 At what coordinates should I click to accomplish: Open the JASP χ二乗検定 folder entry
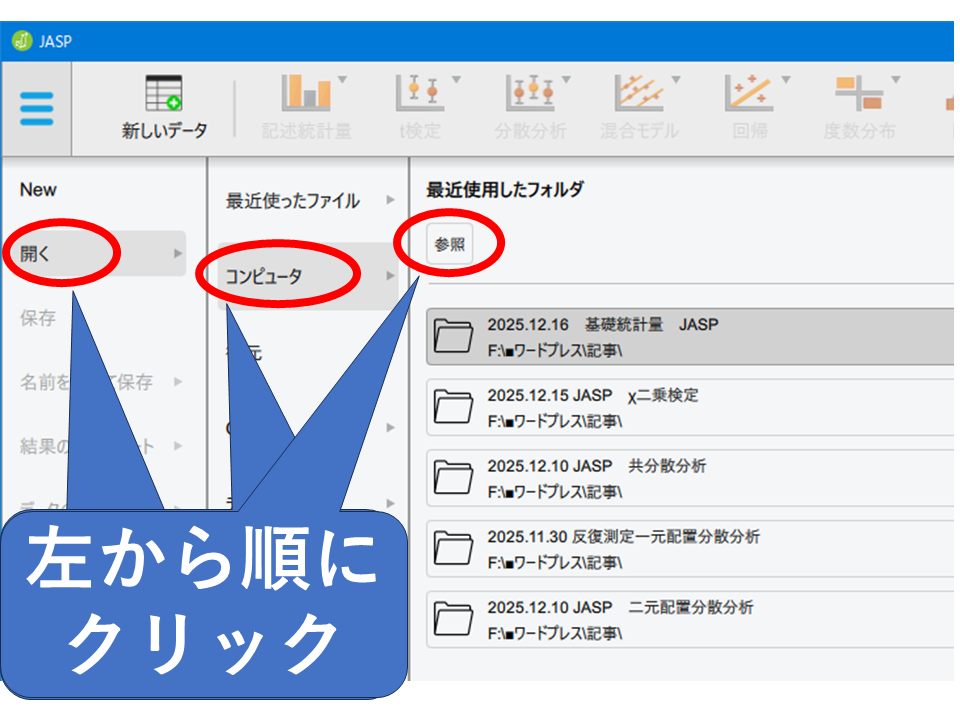[690, 407]
